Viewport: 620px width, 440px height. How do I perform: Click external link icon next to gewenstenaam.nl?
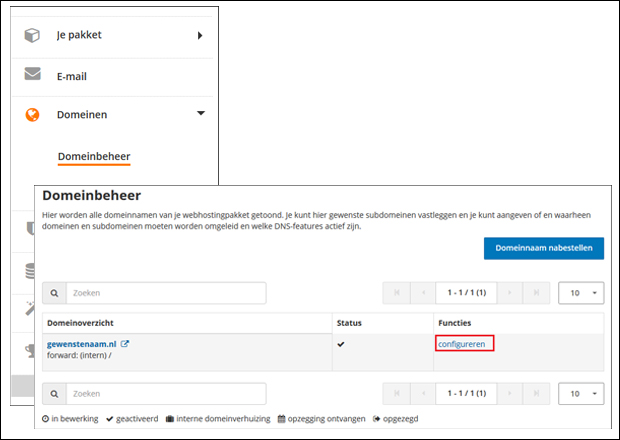(125, 344)
